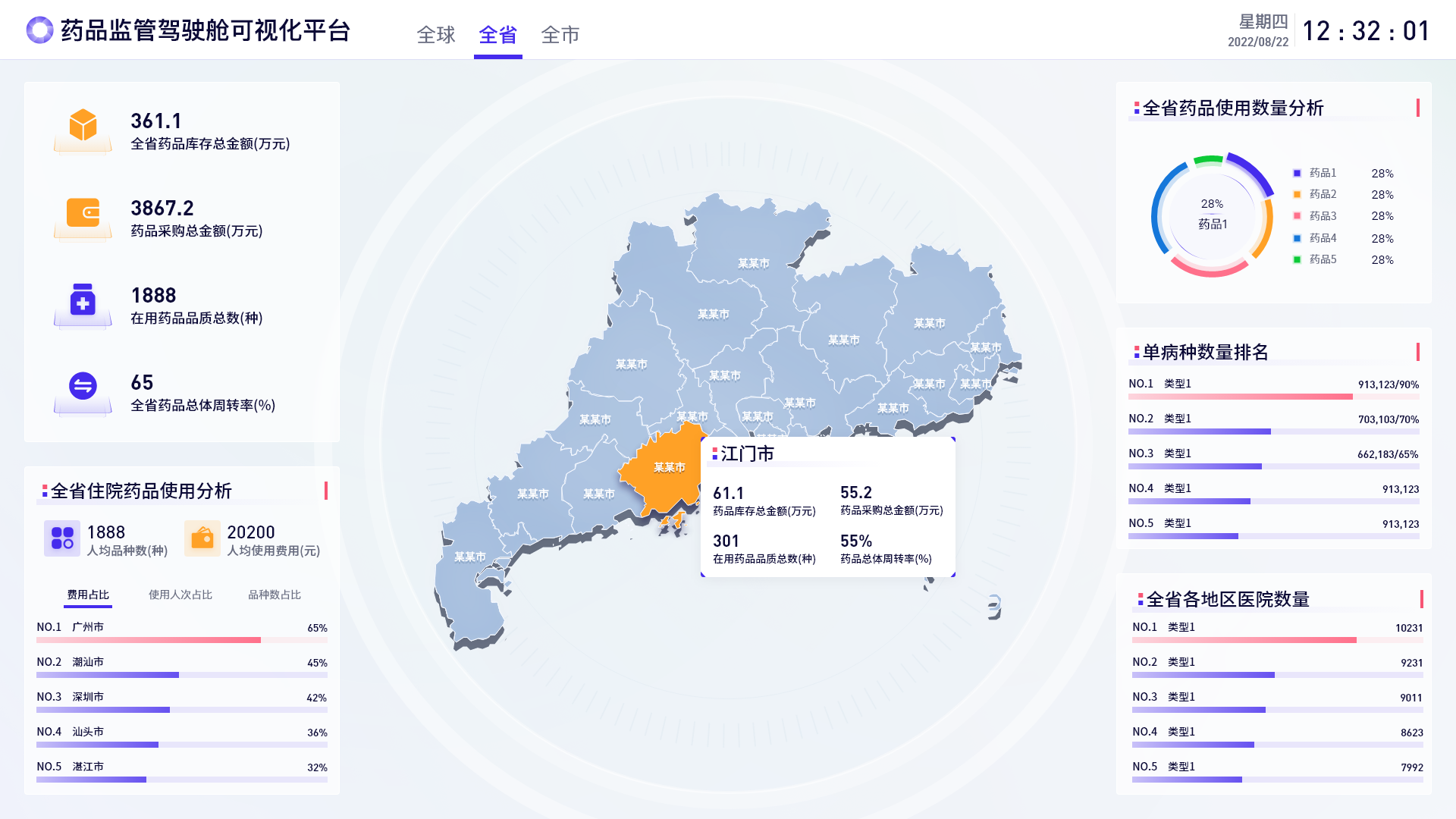Toggle 药品3 in the donut legend
The height and width of the screenshot is (819, 1456).
(1323, 216)
